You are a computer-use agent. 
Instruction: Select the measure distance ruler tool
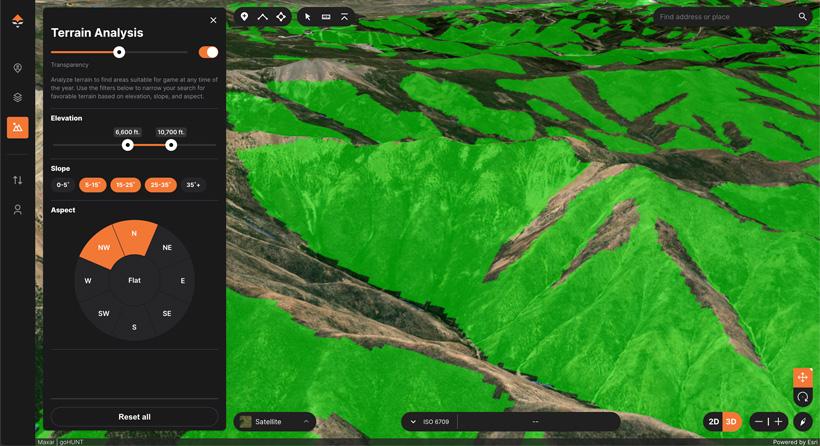point(326,17)
